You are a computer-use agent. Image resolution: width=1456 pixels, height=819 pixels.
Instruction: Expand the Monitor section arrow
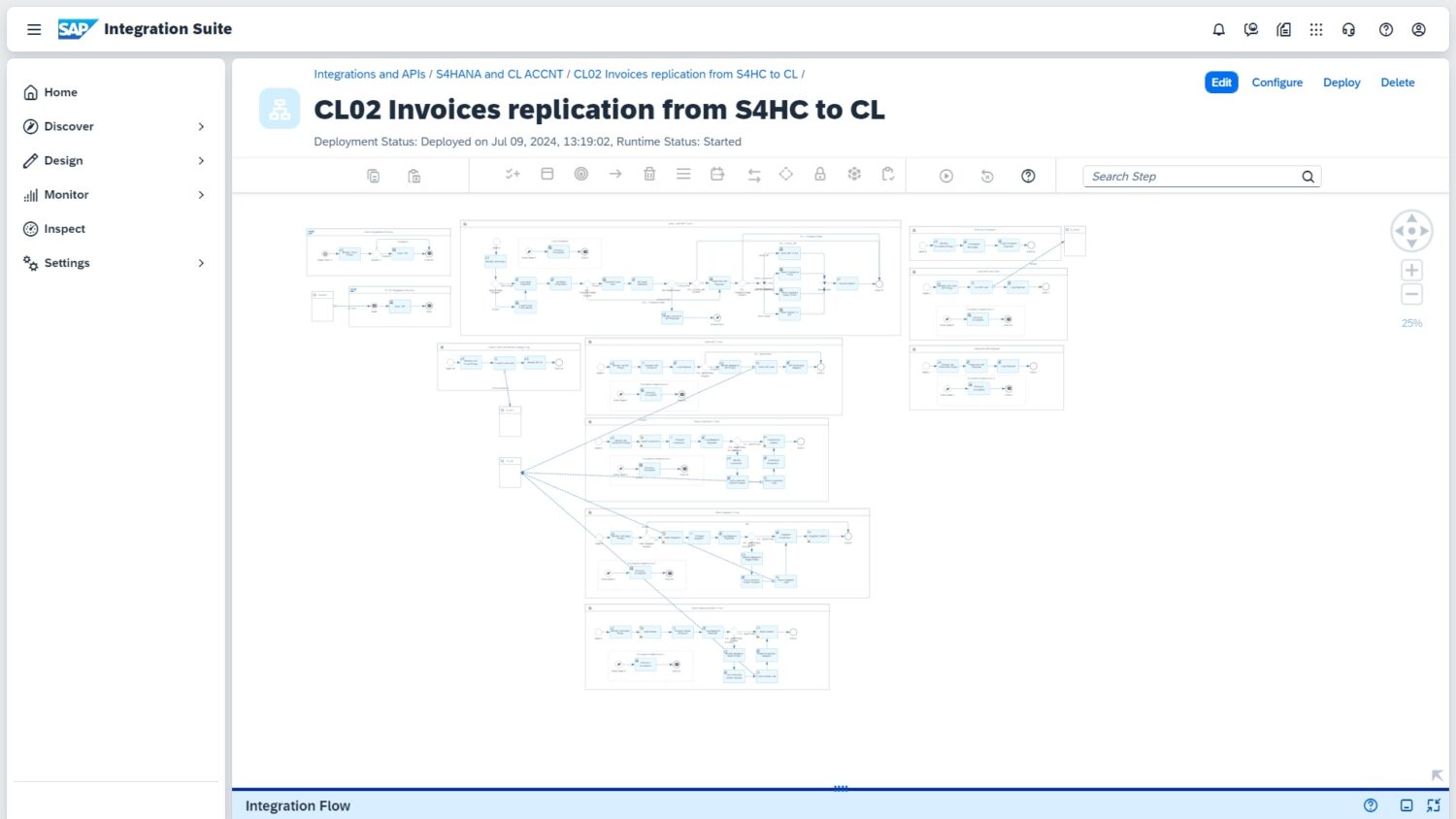point(201,195)
